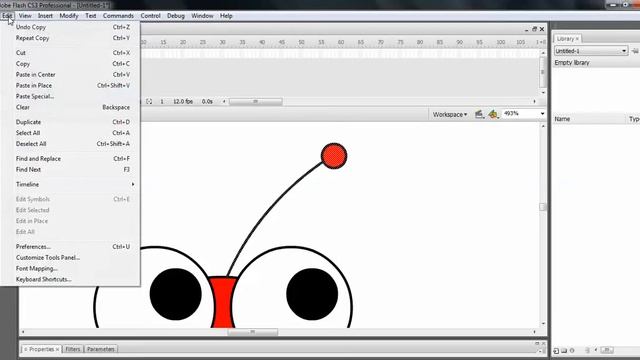640x360 pixels.
Task: Click New Symbol icon in Library
Action: (556, 351)
